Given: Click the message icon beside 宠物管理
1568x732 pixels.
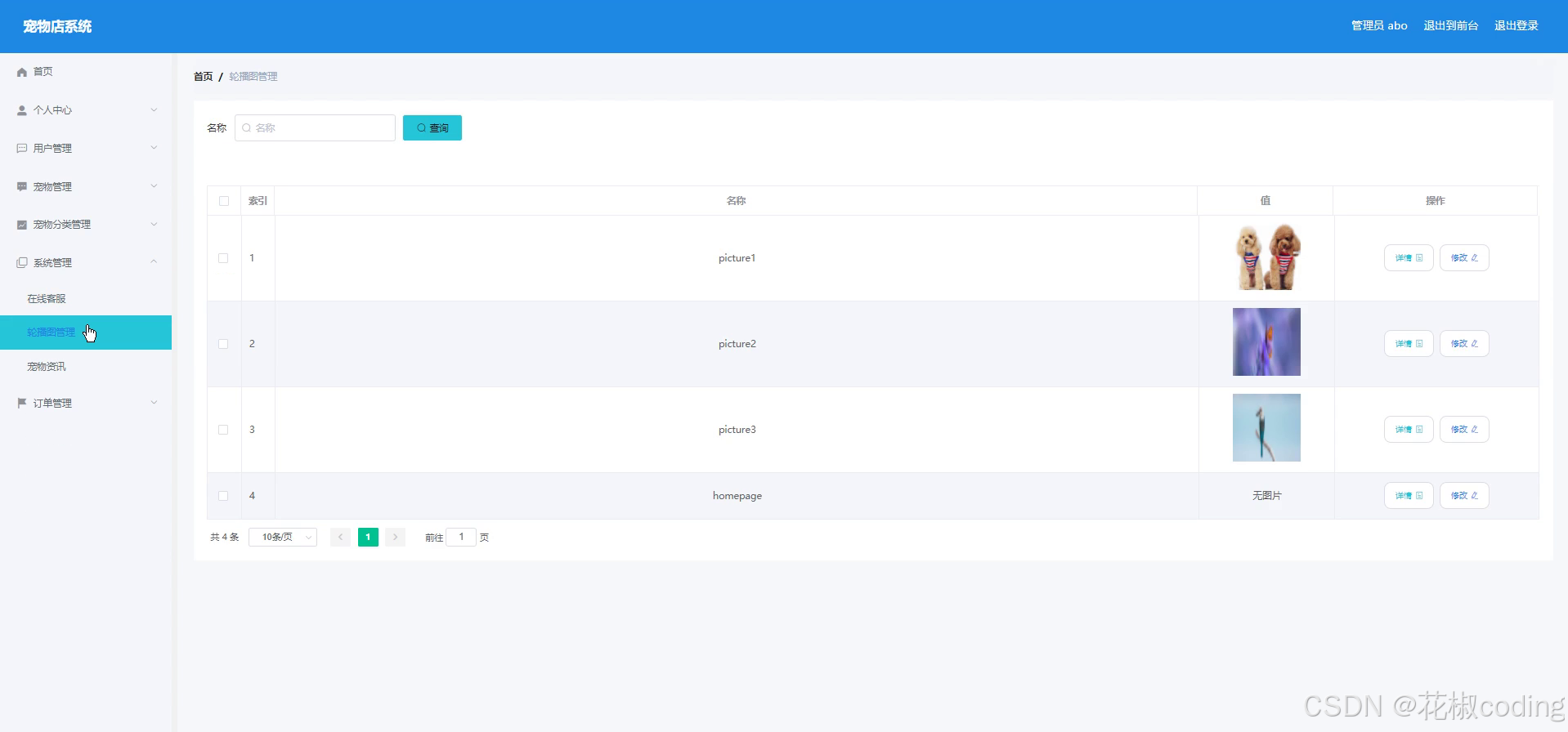Looking at the screenshot, I should click(x=22, y=187).
